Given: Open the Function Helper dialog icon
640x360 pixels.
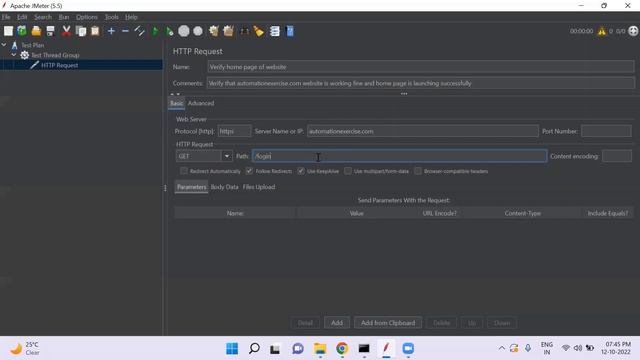Looking at the screenshot, I should (x=275, y=31).
